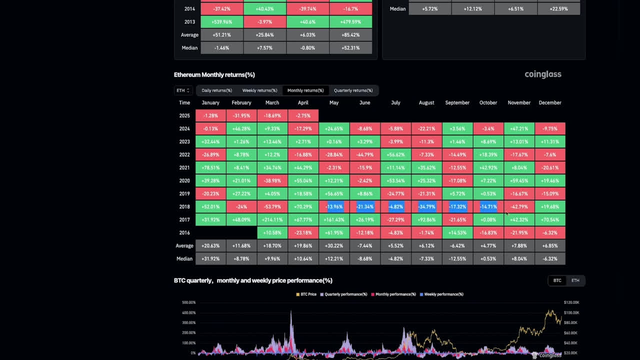Click the highlighted 2018 May cell -13.96%
640x360 pixels.
tap(334, 207)
